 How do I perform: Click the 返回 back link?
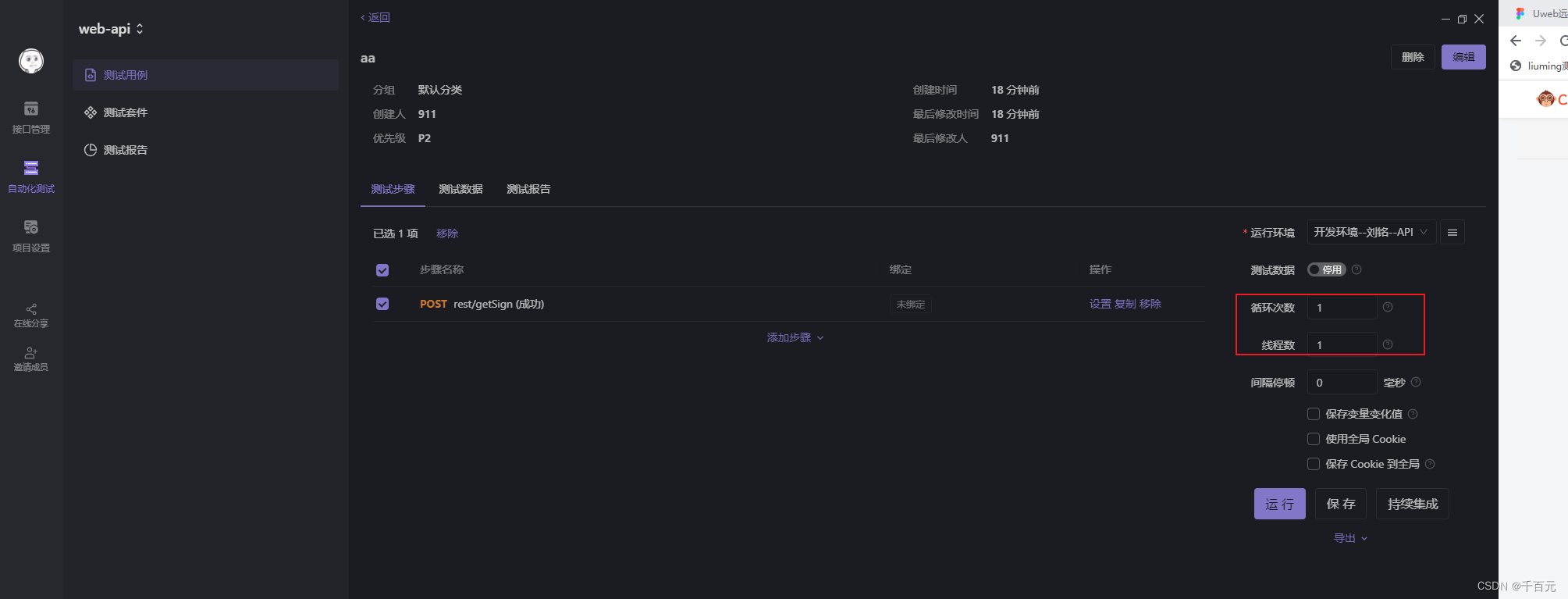tap(375, 17)
